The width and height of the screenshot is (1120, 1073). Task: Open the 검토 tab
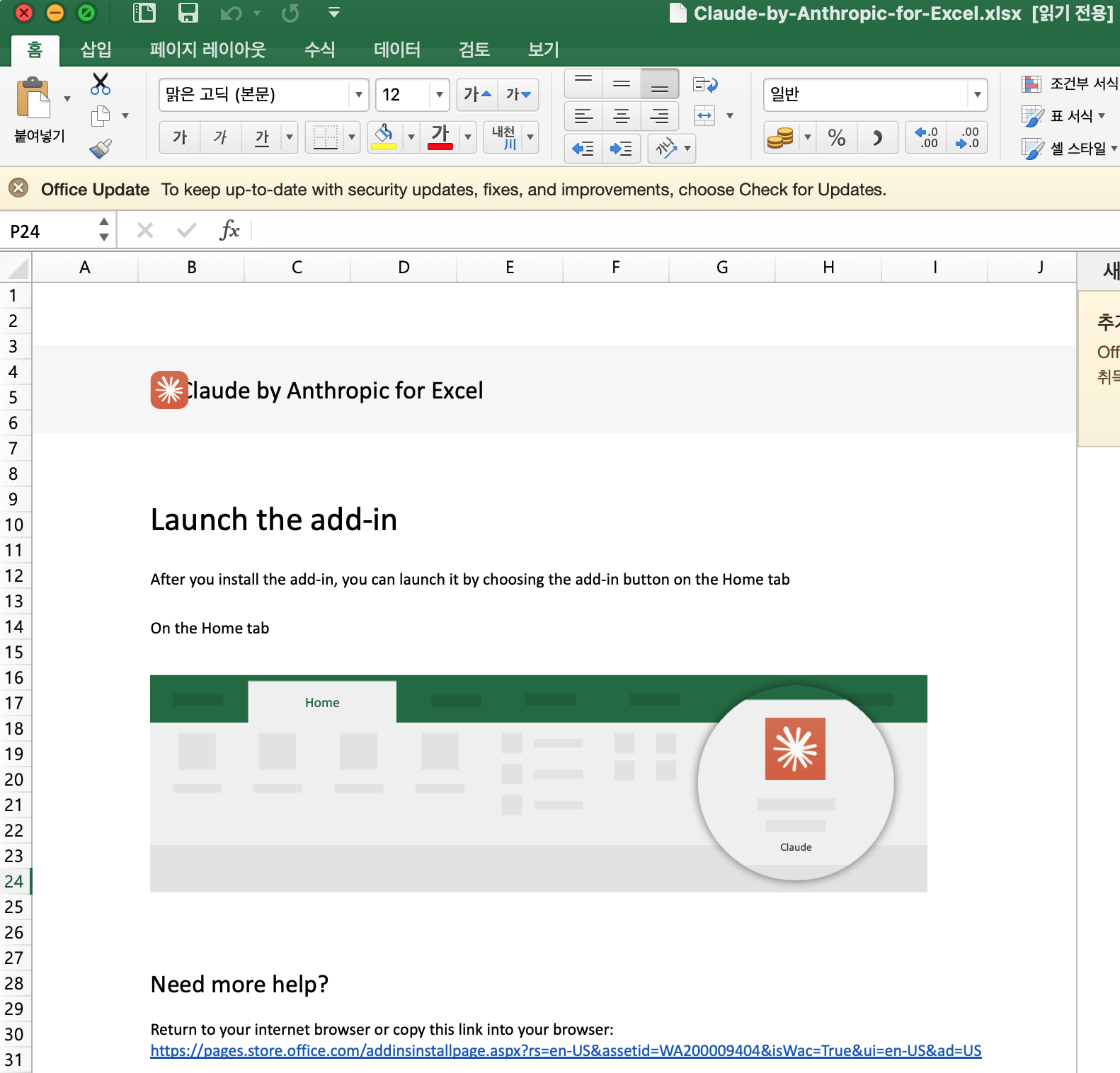474,50
